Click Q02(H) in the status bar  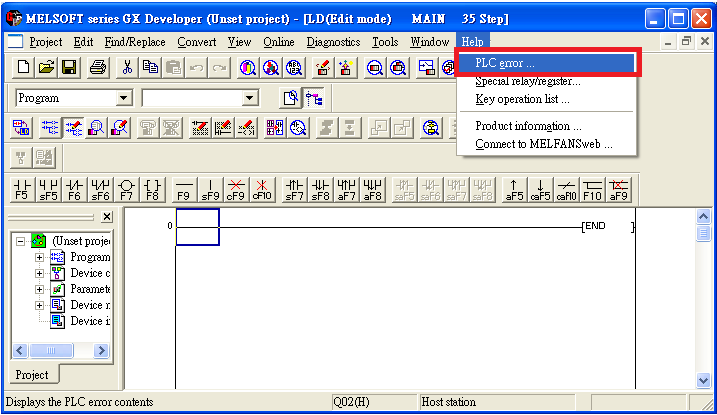click(351, 402)
